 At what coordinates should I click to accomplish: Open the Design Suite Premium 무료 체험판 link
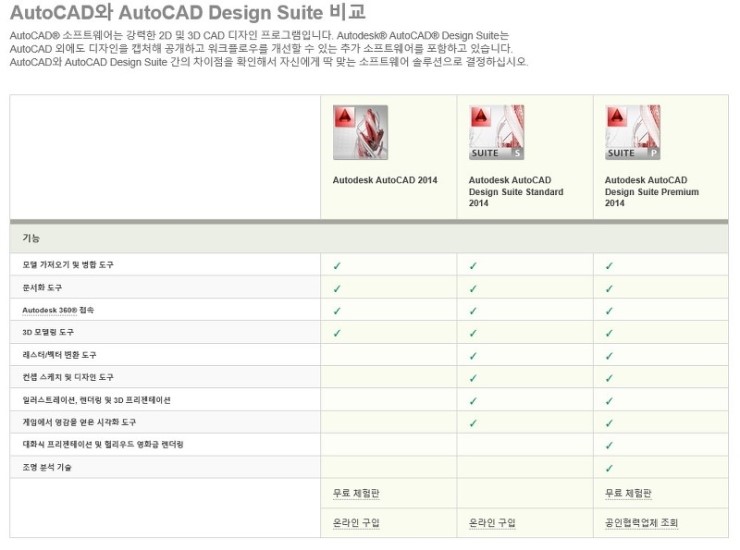pos(628,493)
